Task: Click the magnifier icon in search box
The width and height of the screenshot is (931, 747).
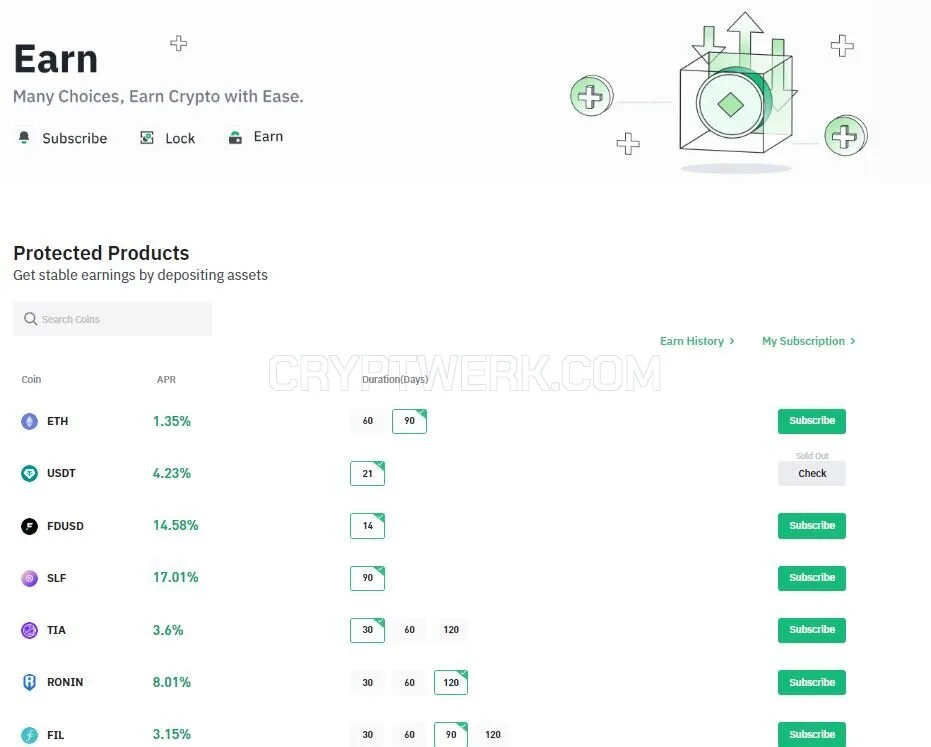Action: coord(30,319)
